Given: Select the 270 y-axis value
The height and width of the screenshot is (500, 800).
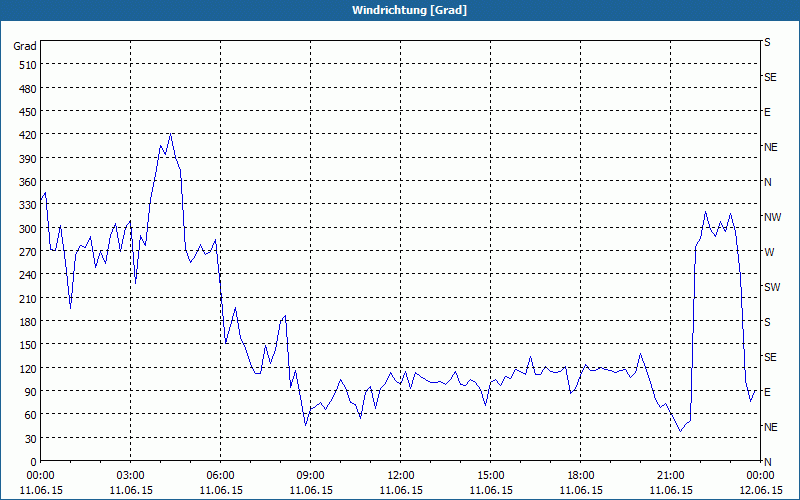Looking at the screenshot, I should click(28, 252).
